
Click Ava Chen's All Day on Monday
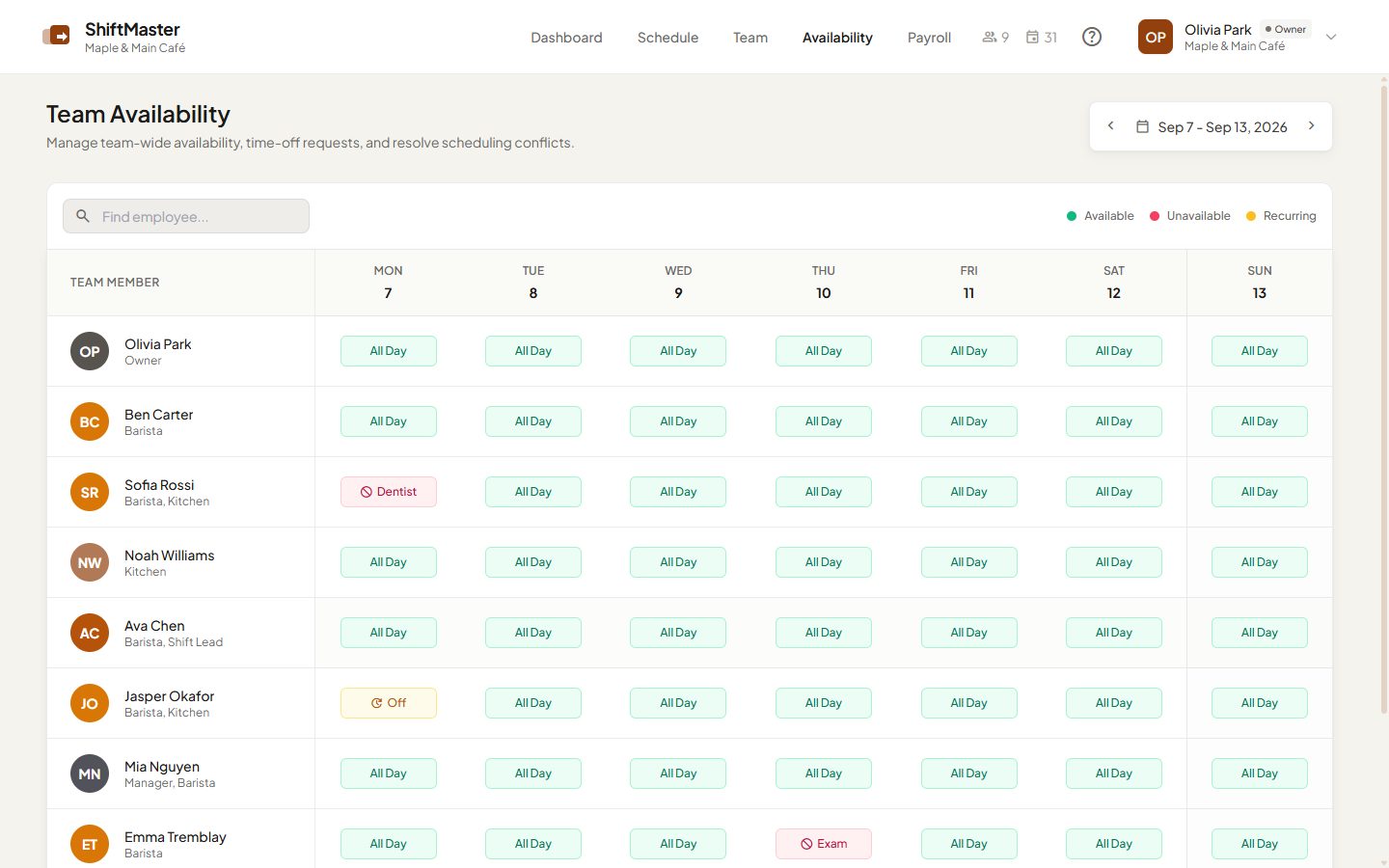tap(389, 633)
